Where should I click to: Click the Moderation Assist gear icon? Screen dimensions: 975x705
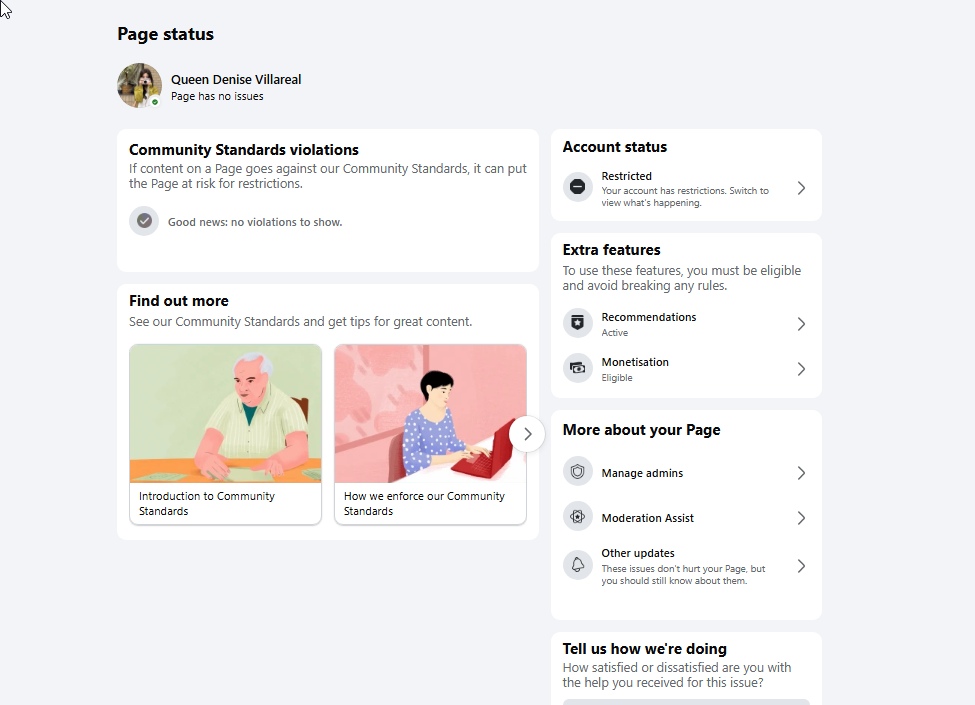578,517
